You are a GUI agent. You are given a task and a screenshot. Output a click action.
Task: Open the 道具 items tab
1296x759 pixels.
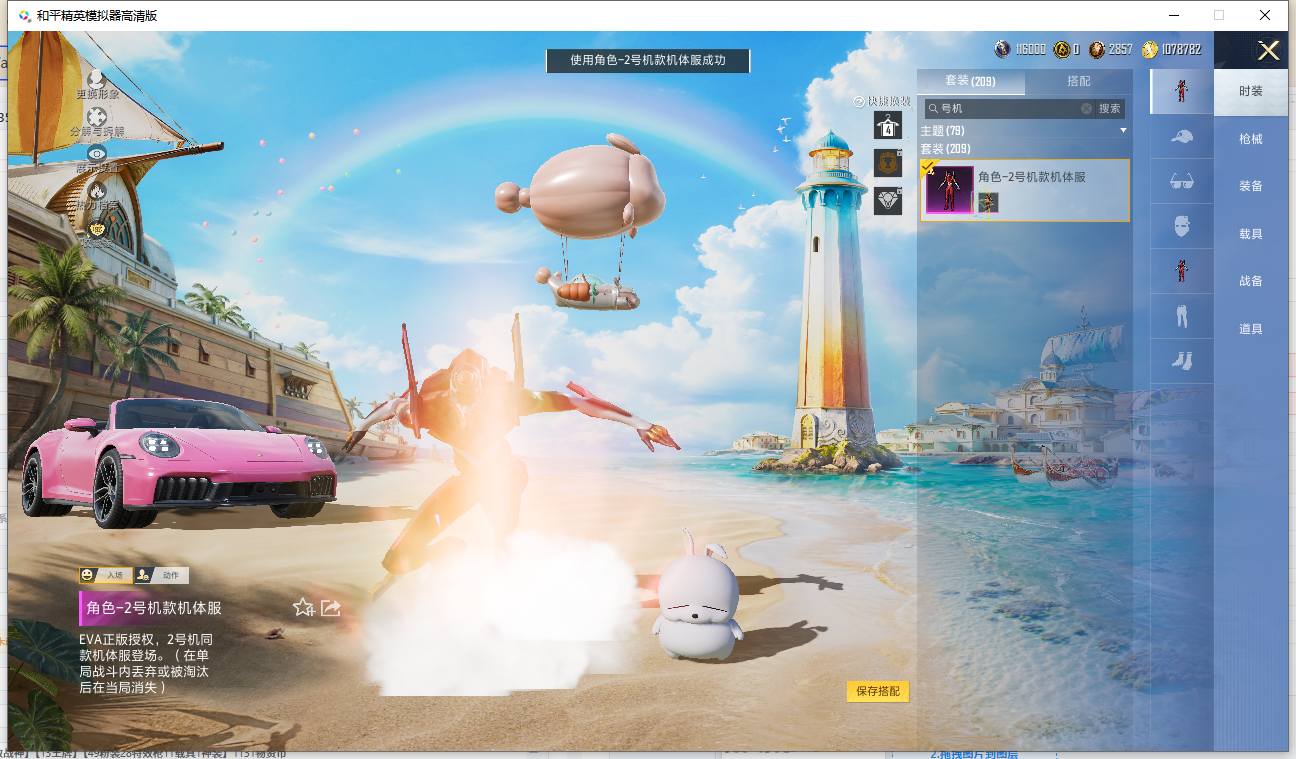click(1251, 329)
